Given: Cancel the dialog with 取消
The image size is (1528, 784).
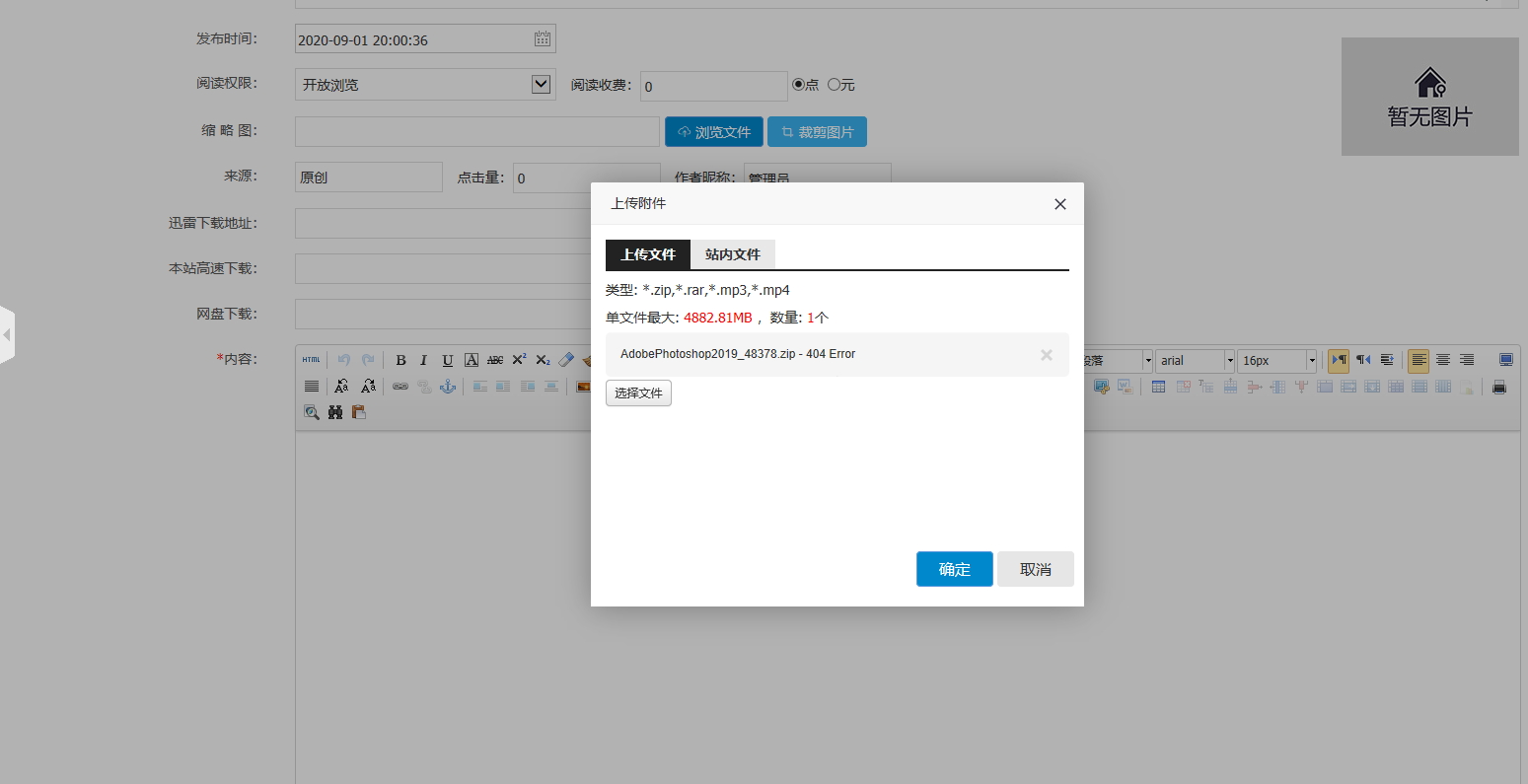Looking at the screenshot, I should (1036, 569).
